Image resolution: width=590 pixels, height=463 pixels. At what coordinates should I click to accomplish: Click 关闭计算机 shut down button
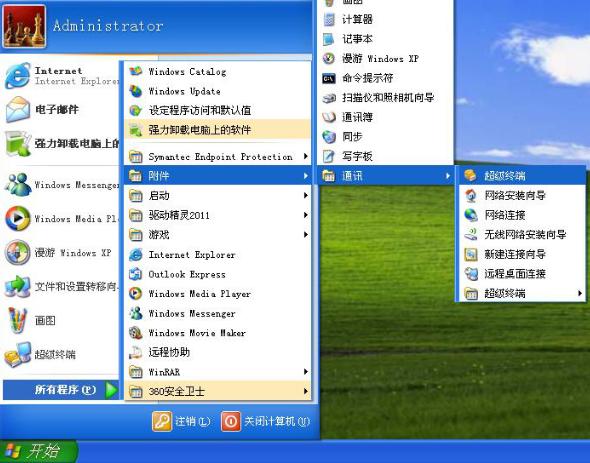click(x=266, y=421)
